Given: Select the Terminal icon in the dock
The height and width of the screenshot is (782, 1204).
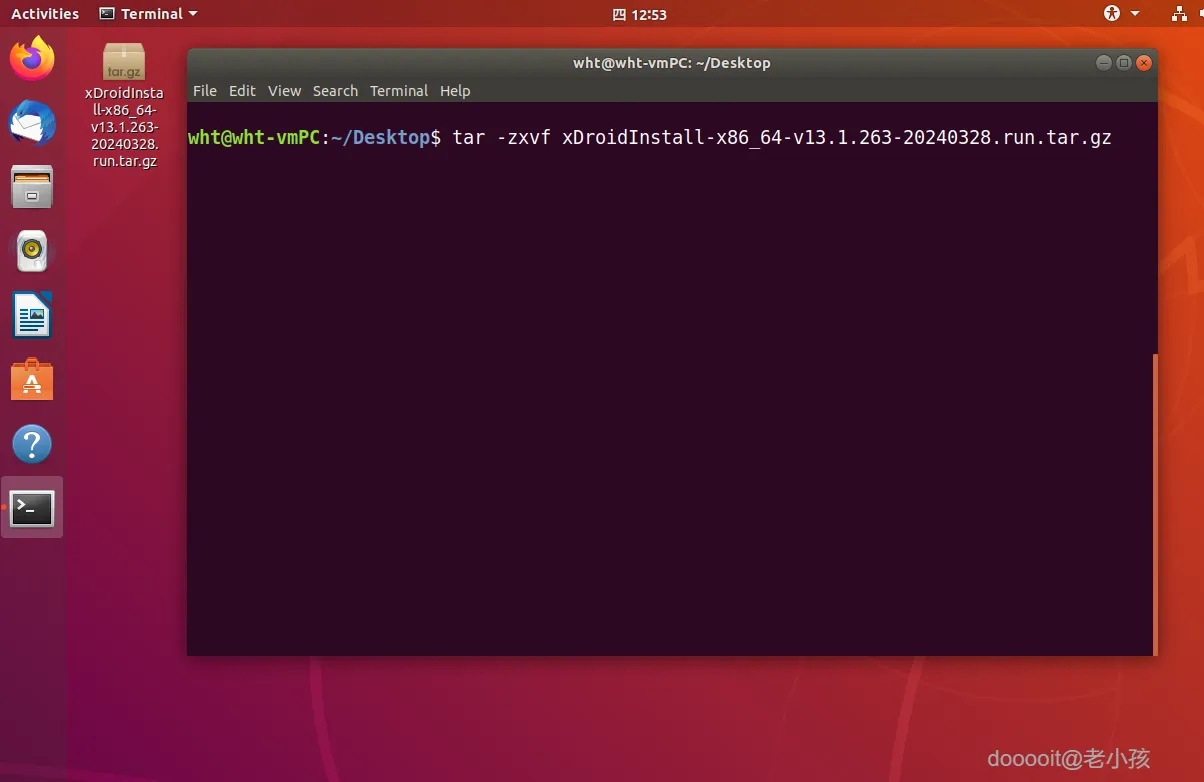Looking at the screenshot, I should point(32,509).
